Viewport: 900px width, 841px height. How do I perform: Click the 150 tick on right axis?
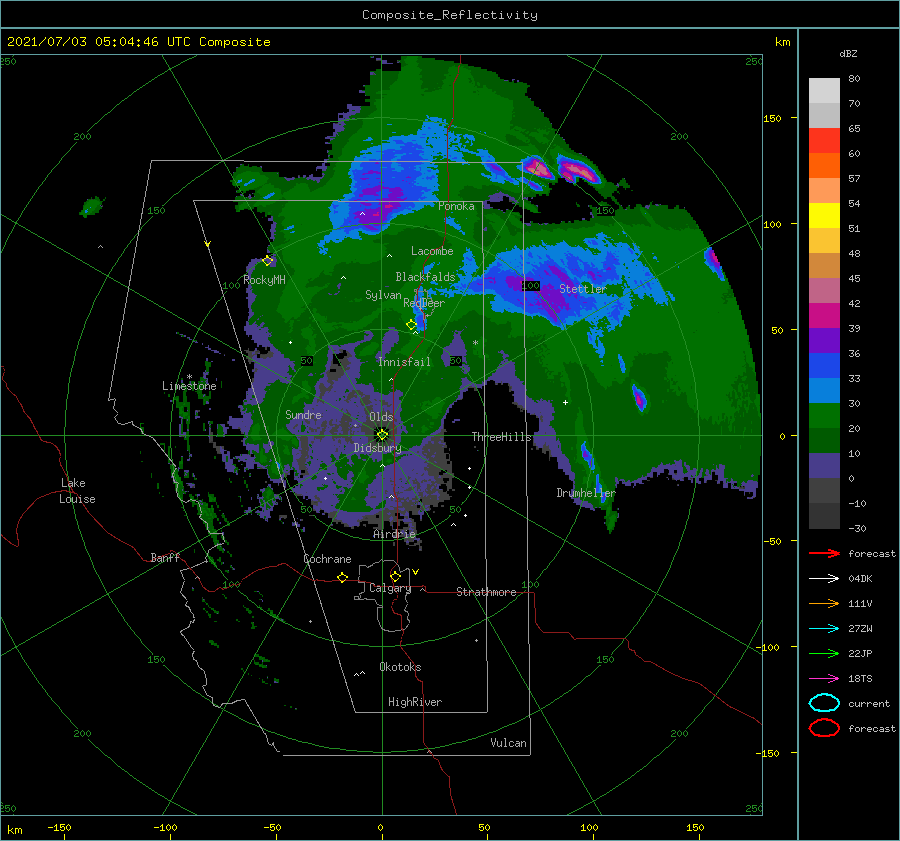[772, 118]
